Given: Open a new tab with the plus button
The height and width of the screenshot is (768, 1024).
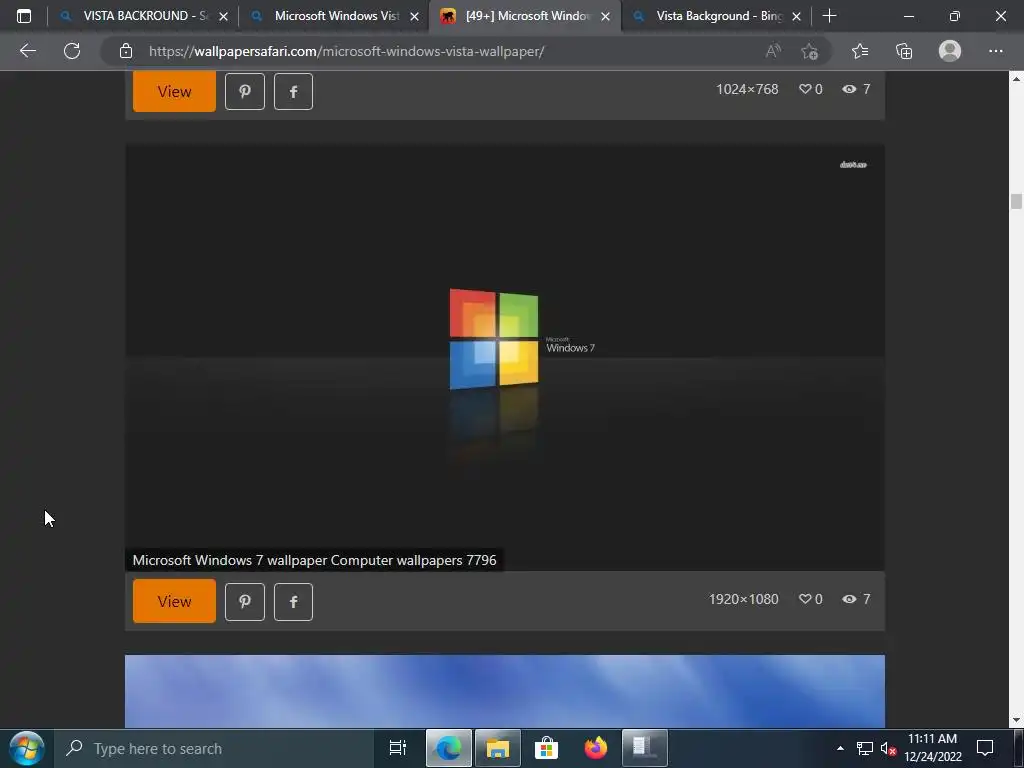Looking at the screenshot, I should 829,16.
